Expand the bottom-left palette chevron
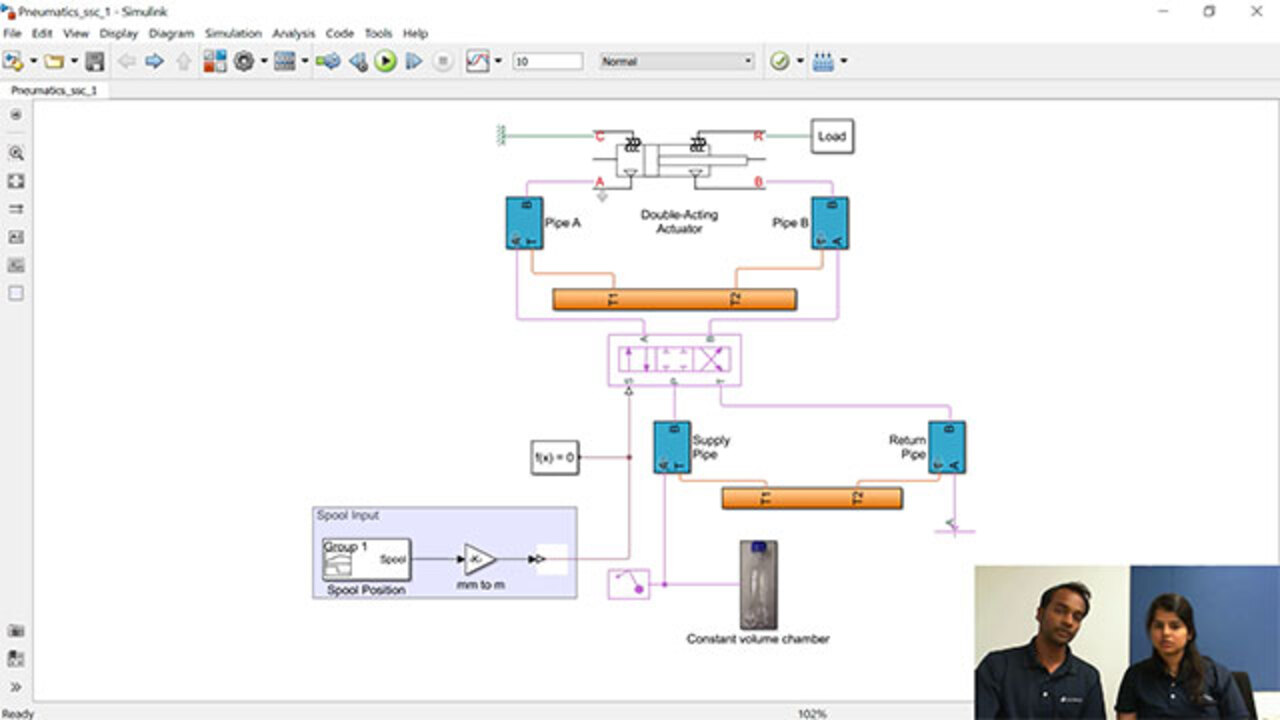Viewport: 1280px width, 720px height. [x=16, y=687]
